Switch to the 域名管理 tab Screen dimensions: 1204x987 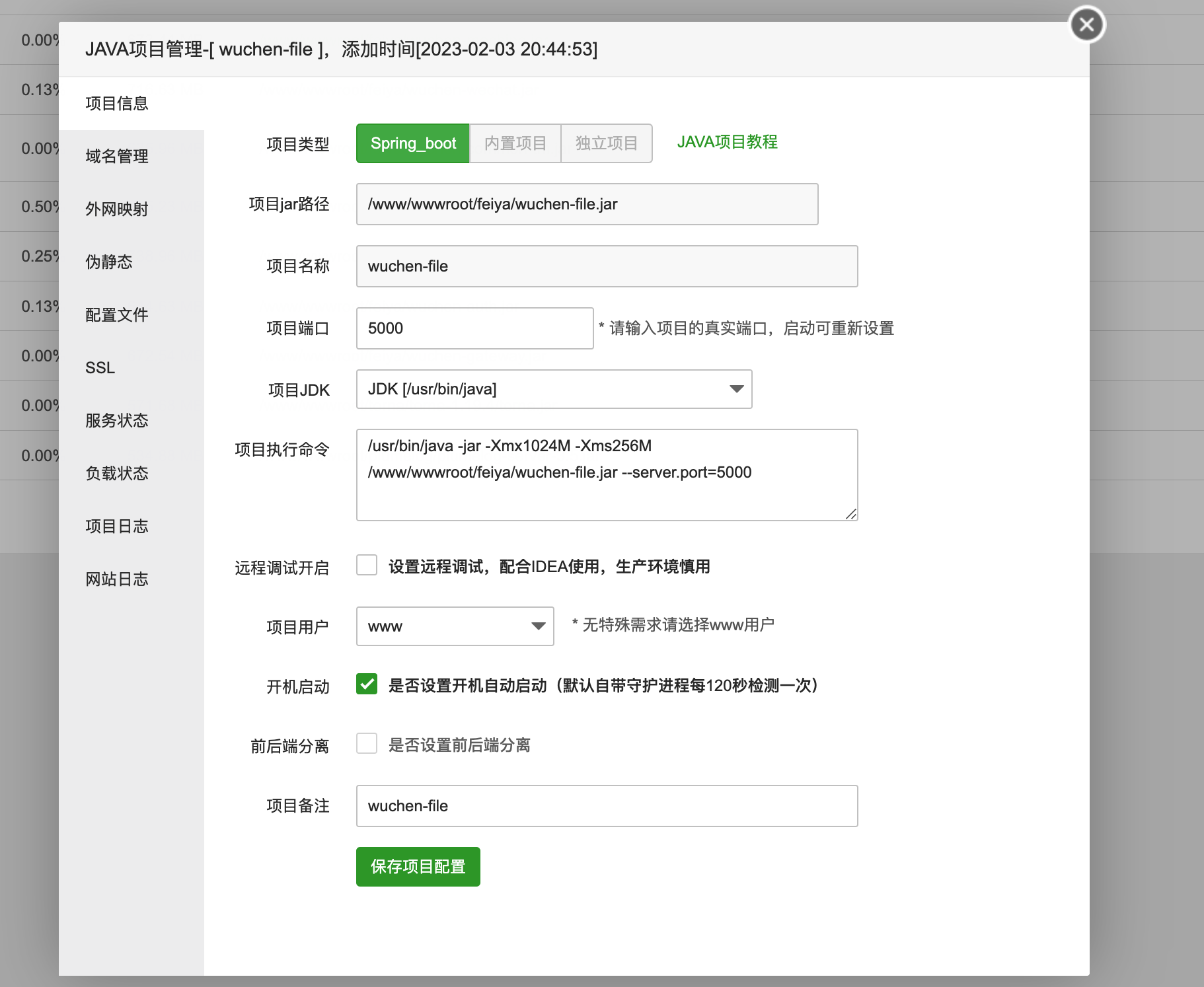point(117,157)
